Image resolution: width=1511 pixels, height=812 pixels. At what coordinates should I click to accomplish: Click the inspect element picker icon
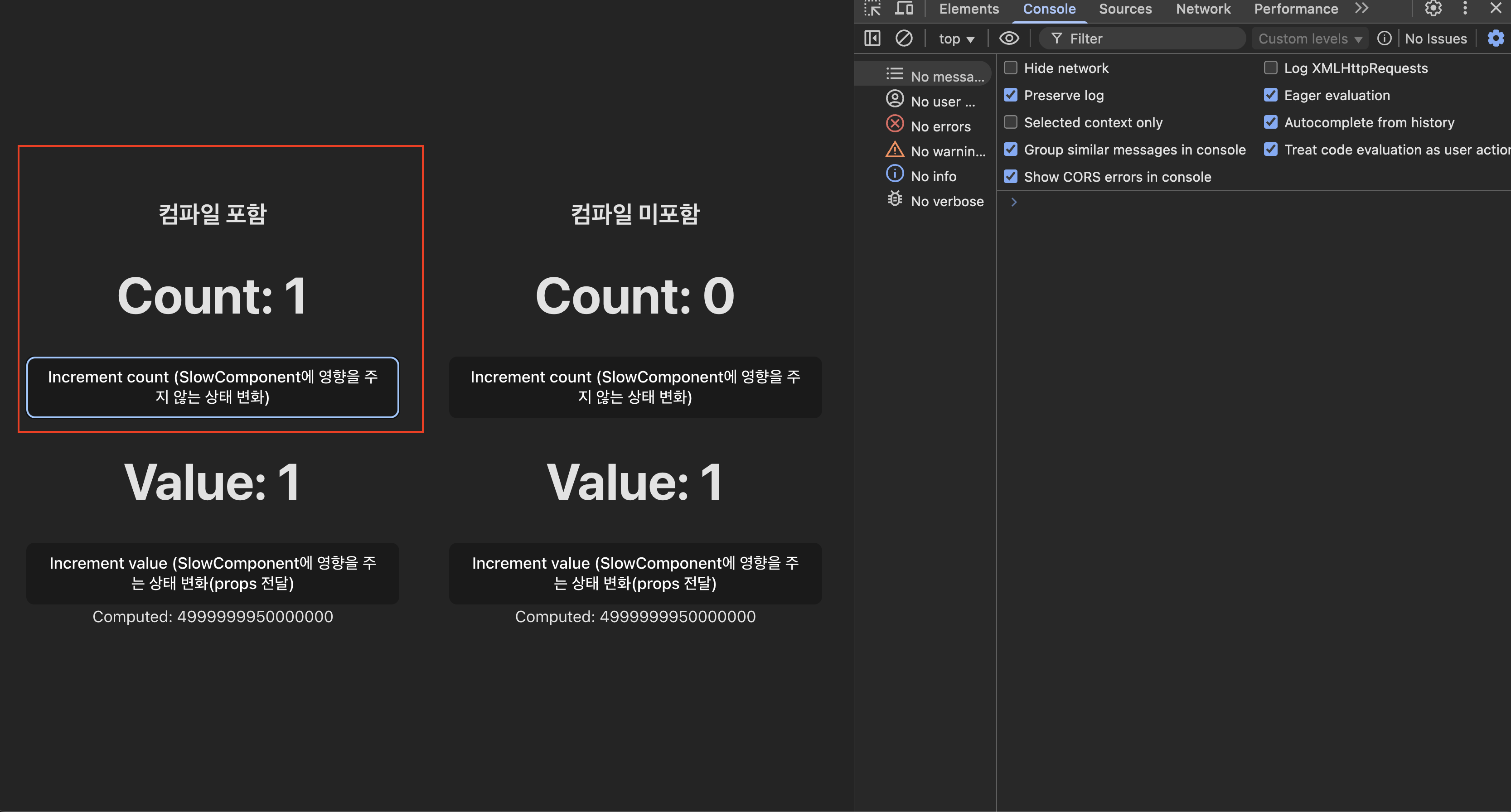[x=872, y=9]
